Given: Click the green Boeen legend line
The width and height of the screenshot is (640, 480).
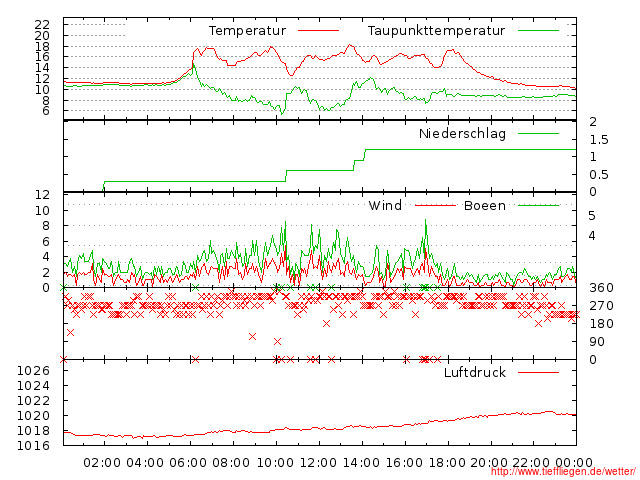Looking at the screenshot, I should click(x=538, y=205).
